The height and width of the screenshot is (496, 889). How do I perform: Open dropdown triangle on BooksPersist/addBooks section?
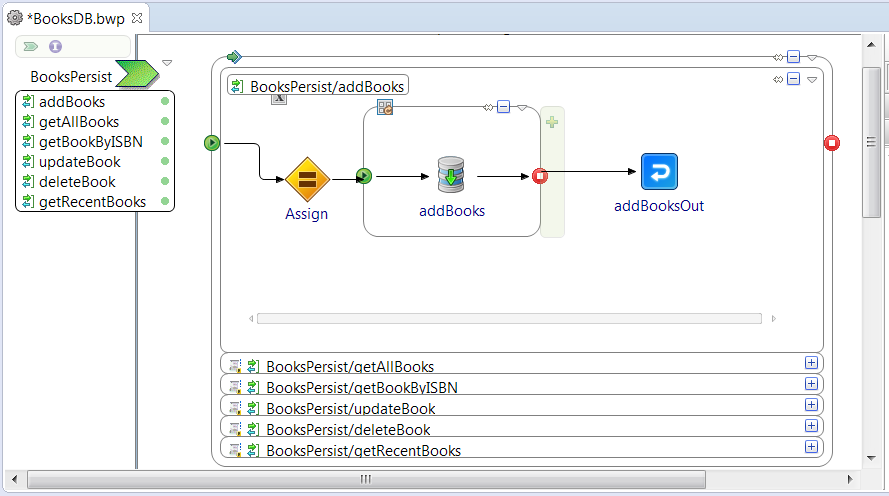click(812, 80)
